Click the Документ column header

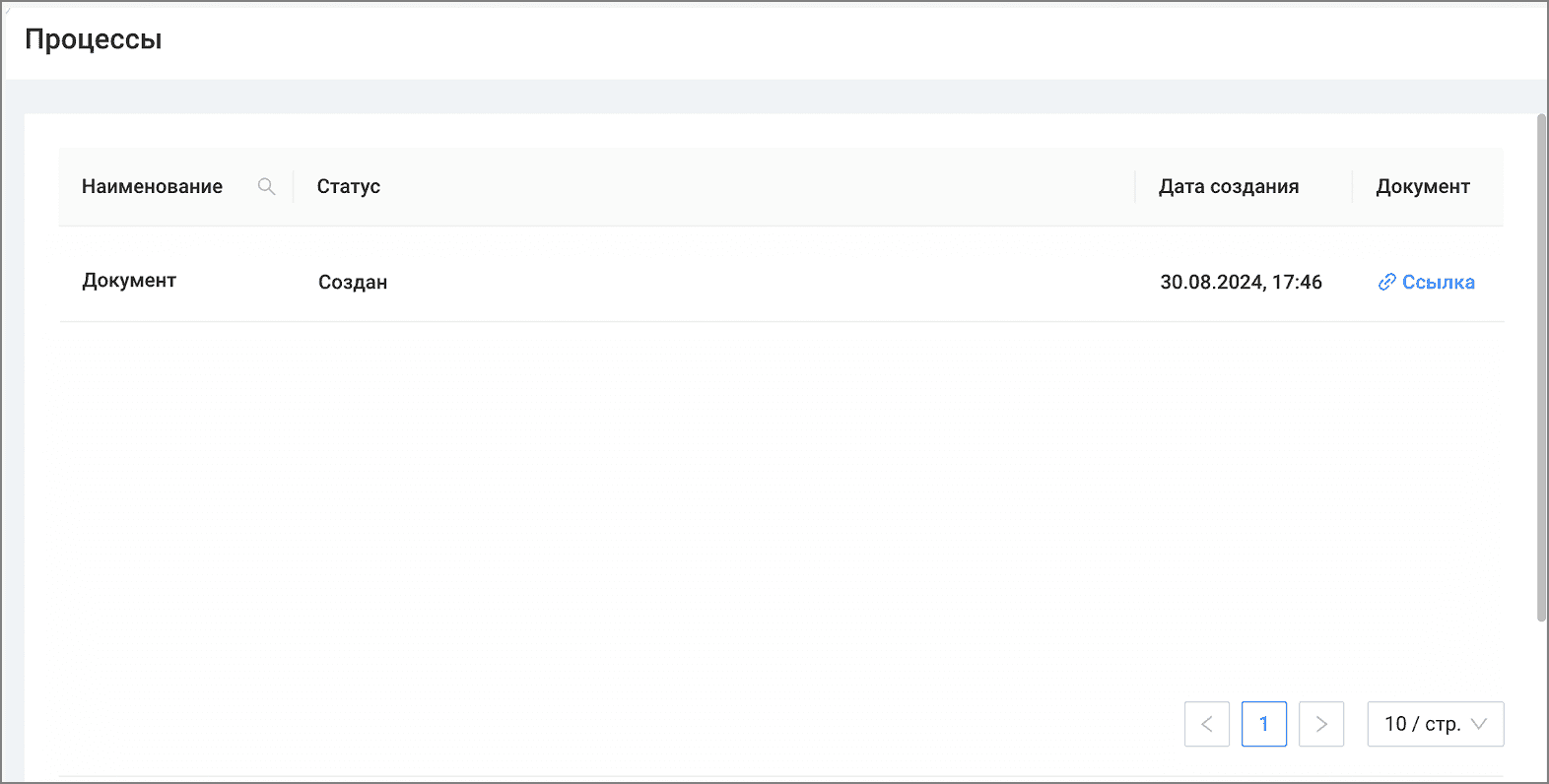pyautogui.click(x=1423, y=186)
